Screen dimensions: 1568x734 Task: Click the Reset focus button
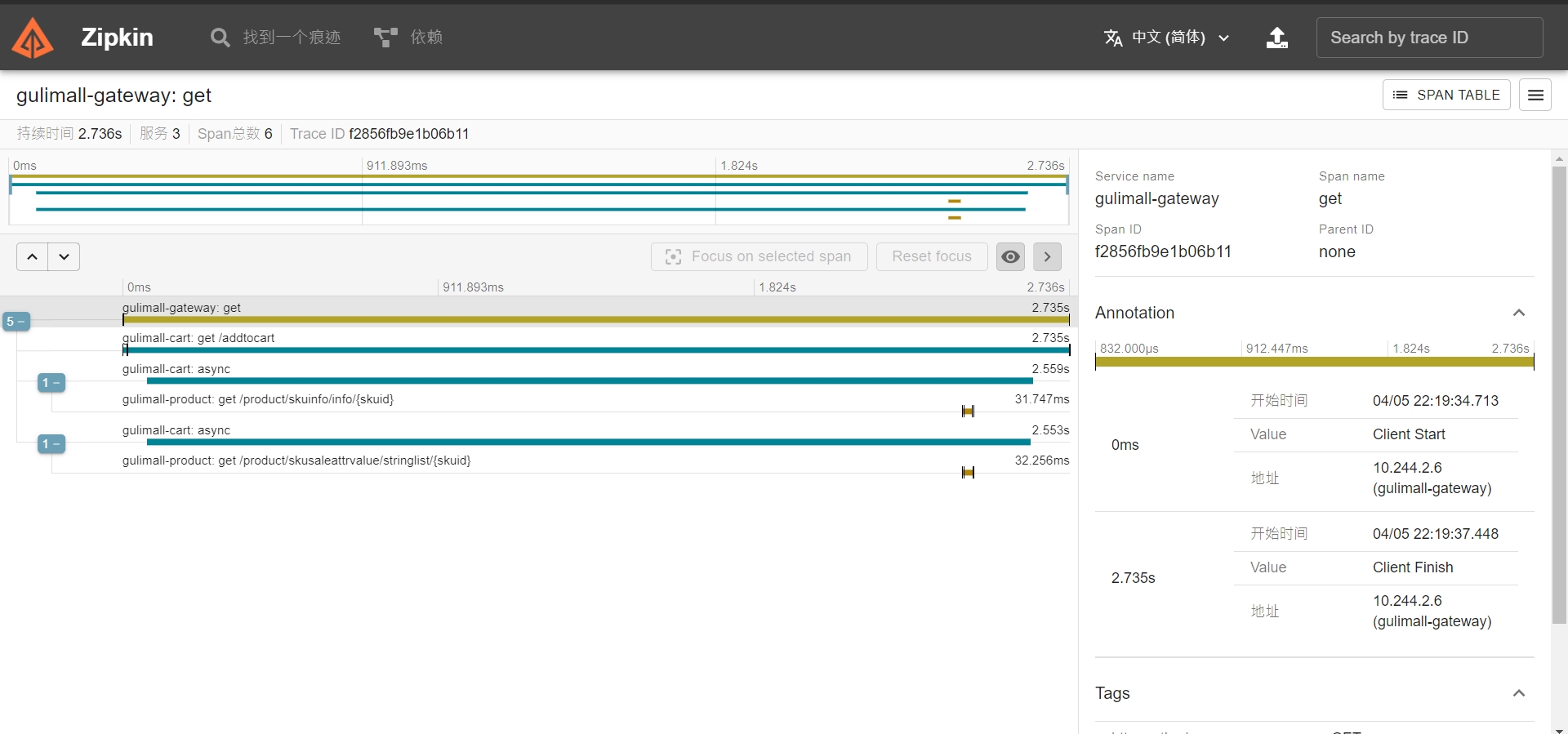click(932, 256)
